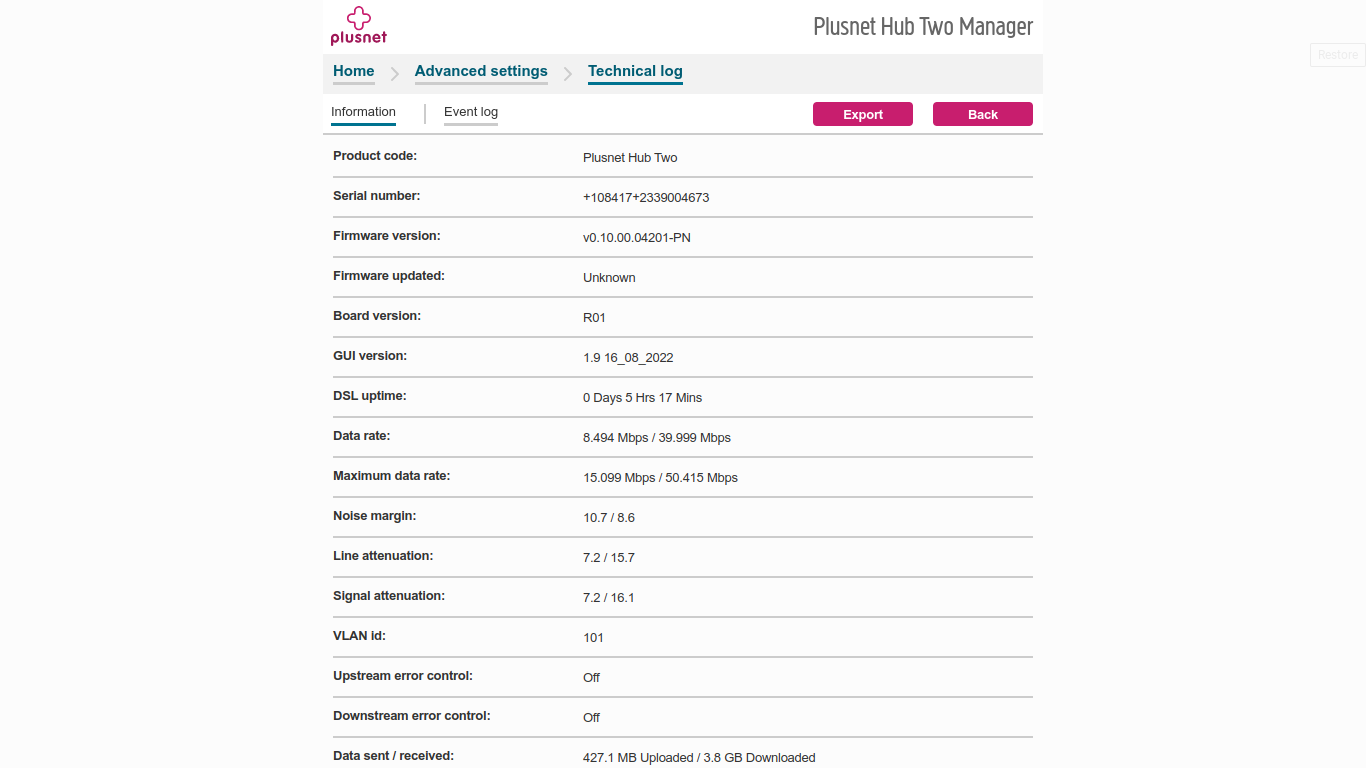This screenshot has width=1366, height=768.
Task: Select the Information tab
Action: [x=363, y=112]
